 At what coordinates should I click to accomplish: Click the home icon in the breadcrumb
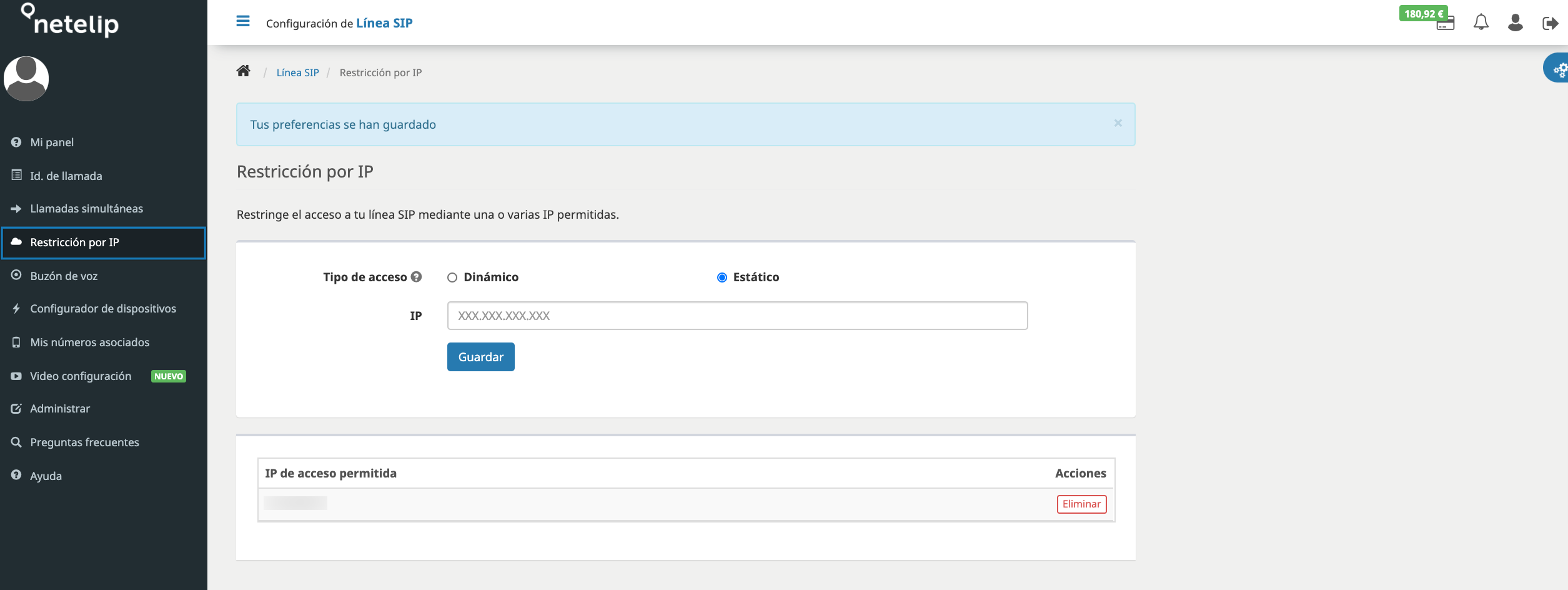pyautogui.click(x=244, y=71)
